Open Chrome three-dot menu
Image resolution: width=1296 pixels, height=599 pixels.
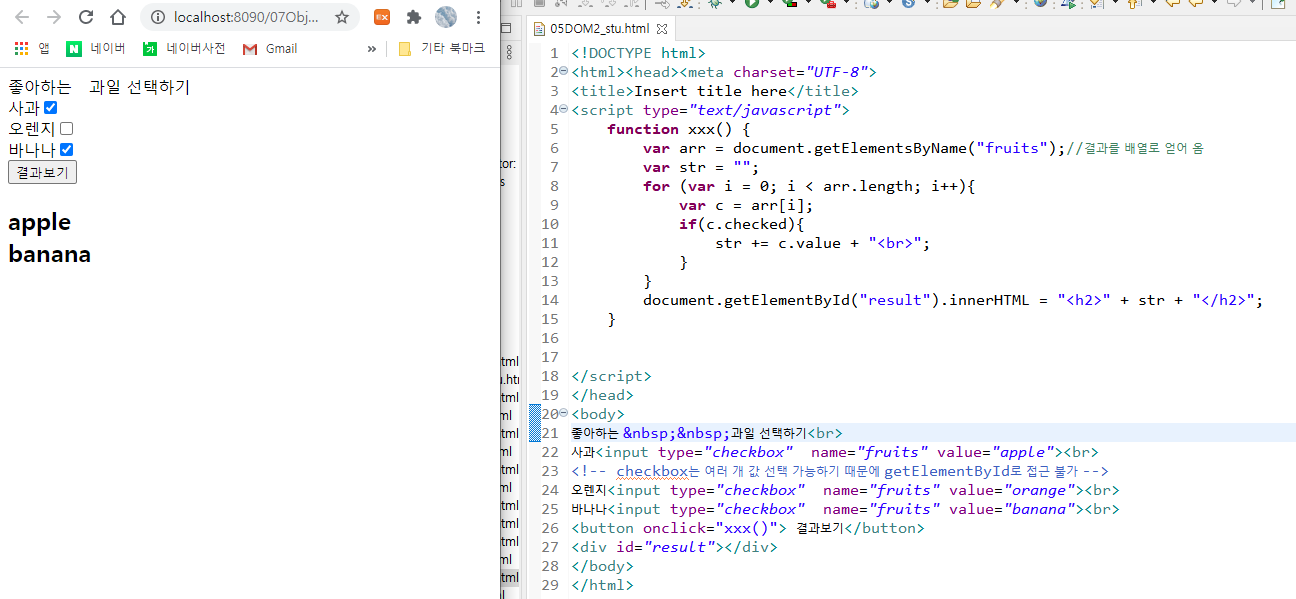pyautogui.click(x=479, y=17)
